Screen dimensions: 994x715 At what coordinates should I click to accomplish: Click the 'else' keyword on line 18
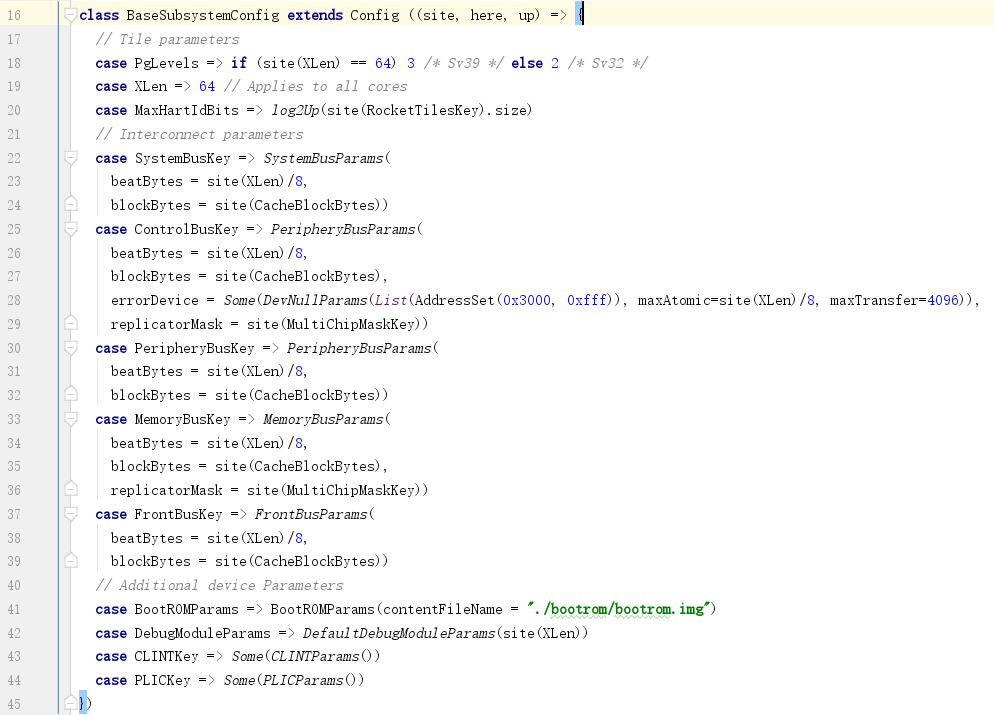pyautogui.click(x=527, y=63)
